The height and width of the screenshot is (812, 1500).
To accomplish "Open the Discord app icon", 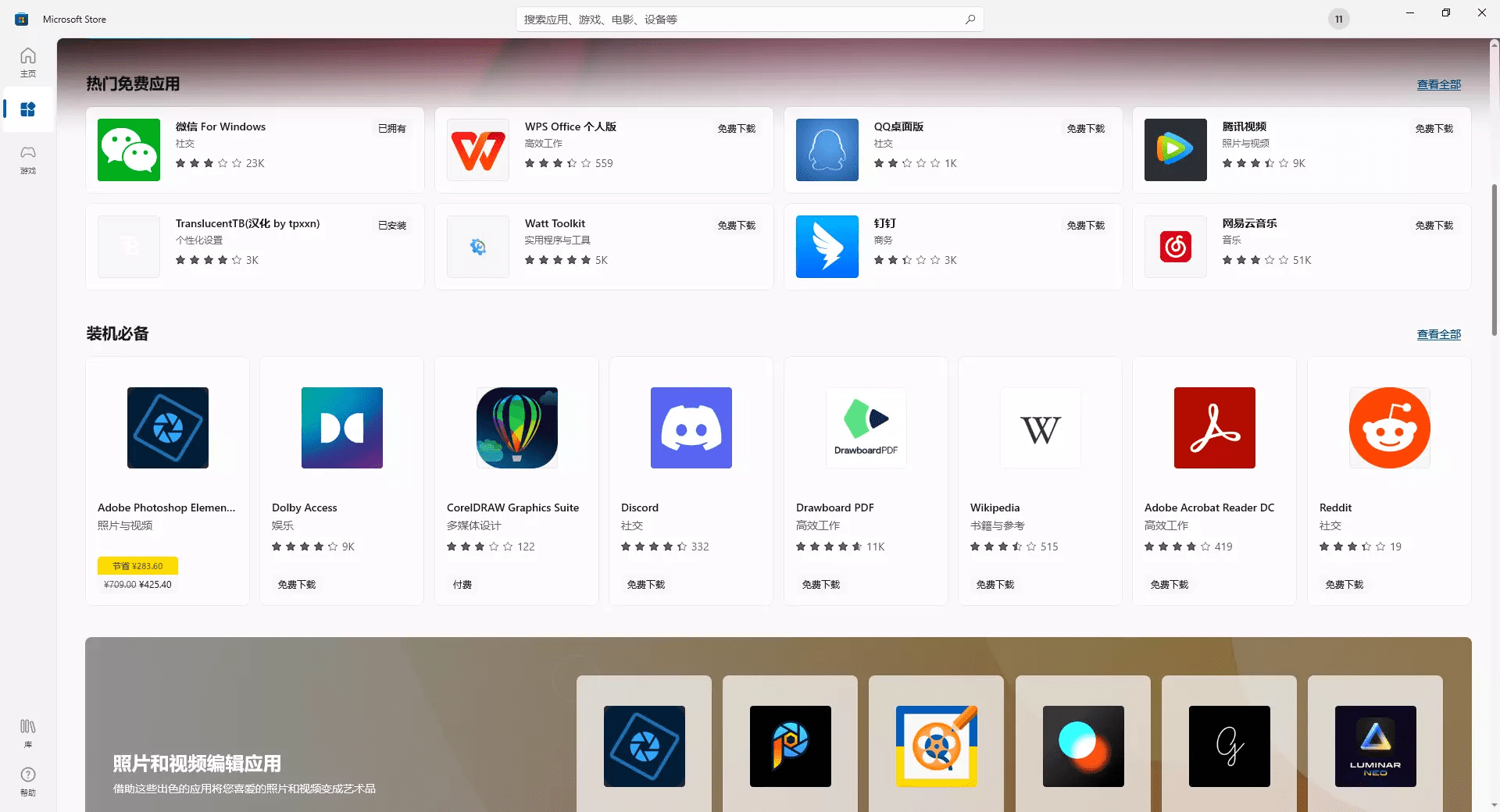I will (x=691, y=428).
